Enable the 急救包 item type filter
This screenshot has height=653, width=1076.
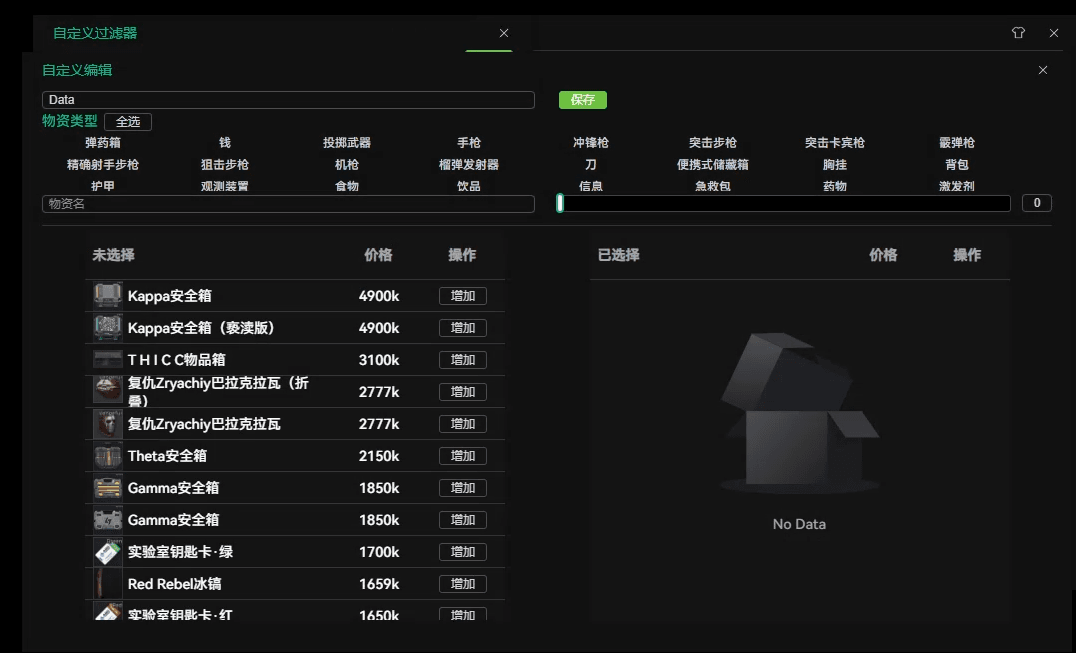point(713,186)
